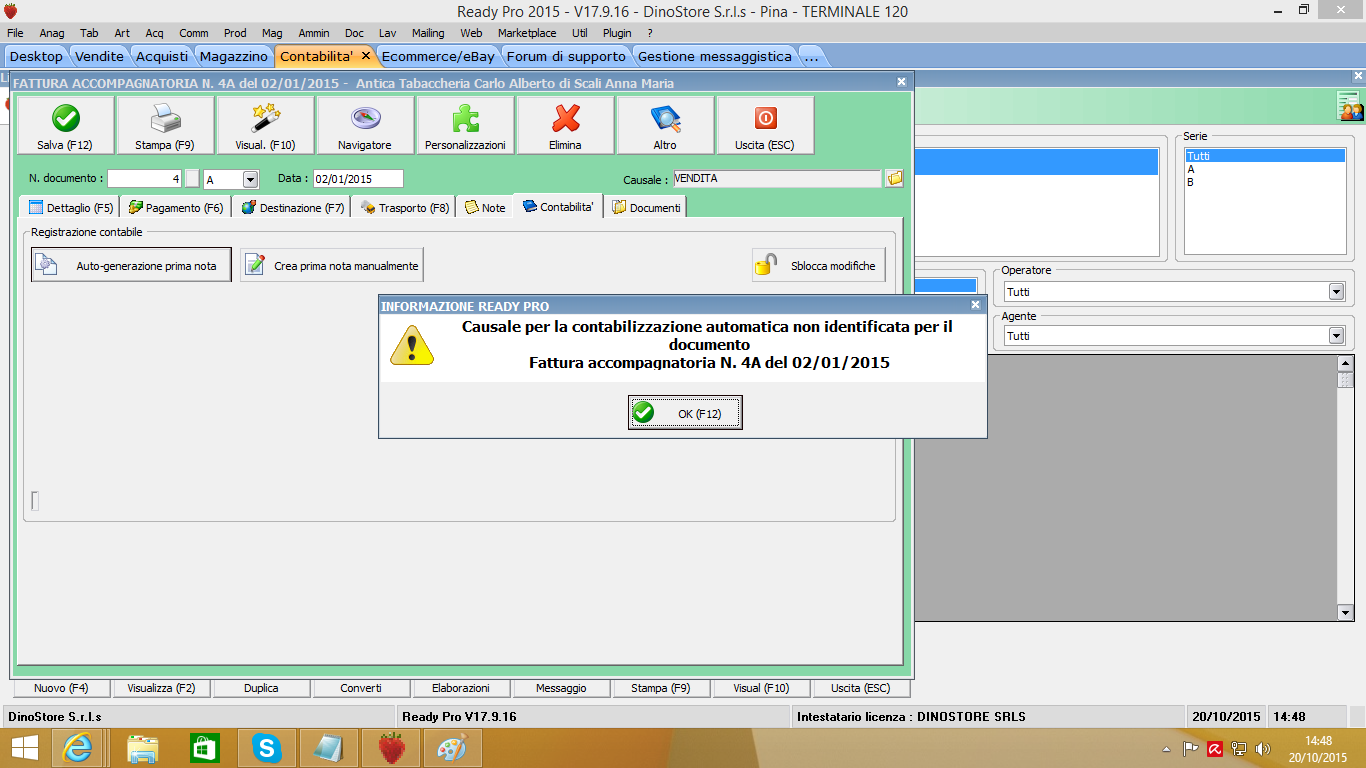
Task: Open Personalizzazioni puzzle-piece settings
Action: (465, 125)
